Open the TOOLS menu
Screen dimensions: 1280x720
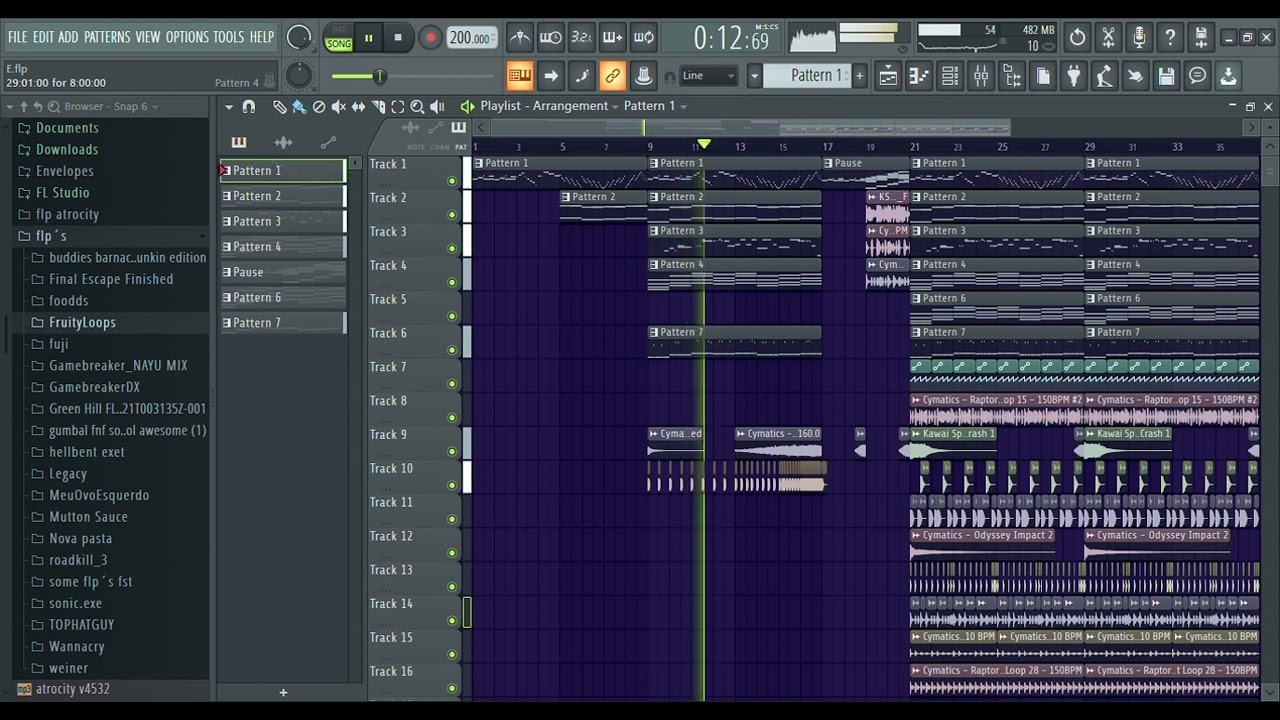coord(228,37)
